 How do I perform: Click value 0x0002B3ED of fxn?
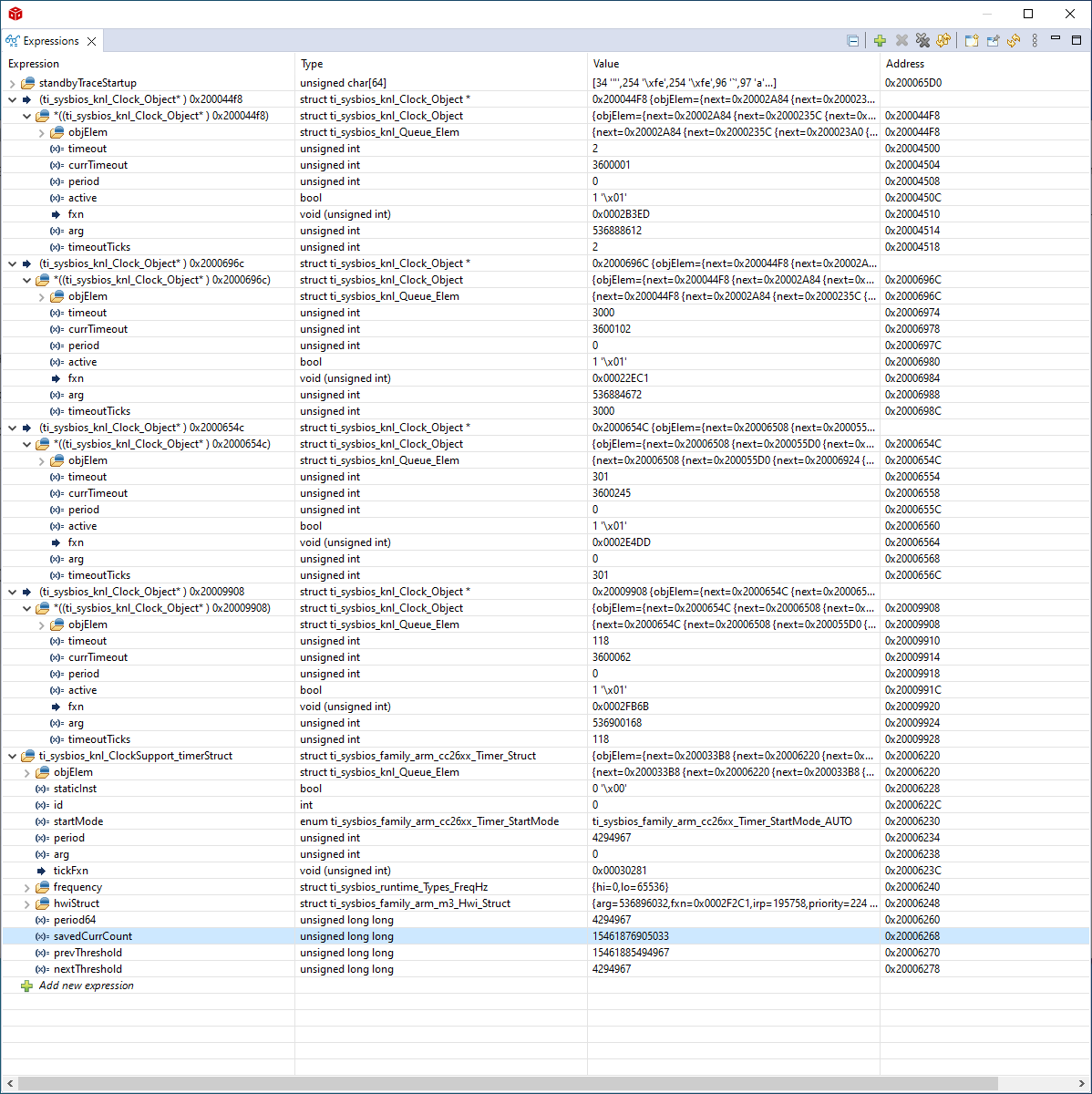(621, 214)
